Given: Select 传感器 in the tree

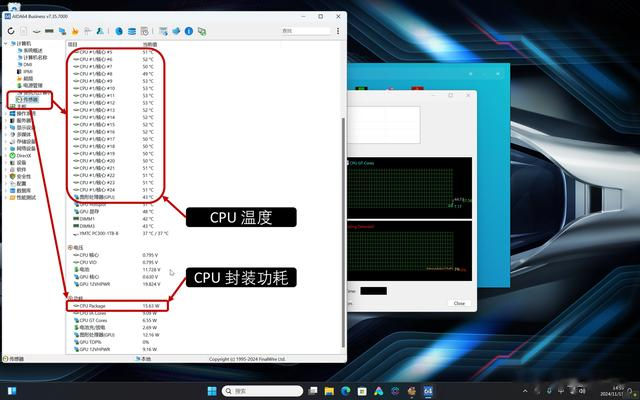Looking at the screenshot, I should coord(31,99).
